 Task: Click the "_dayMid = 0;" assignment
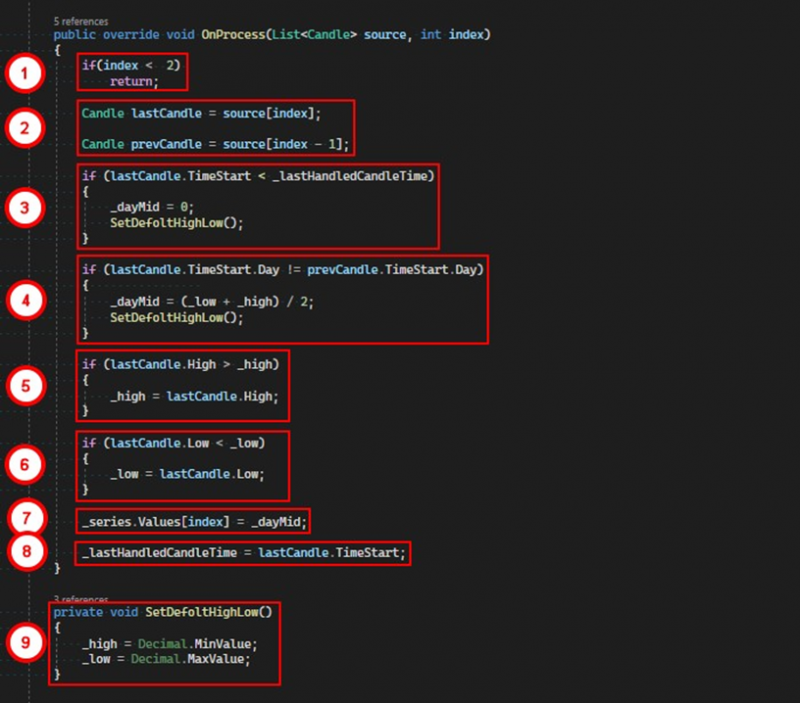point(152,207)
